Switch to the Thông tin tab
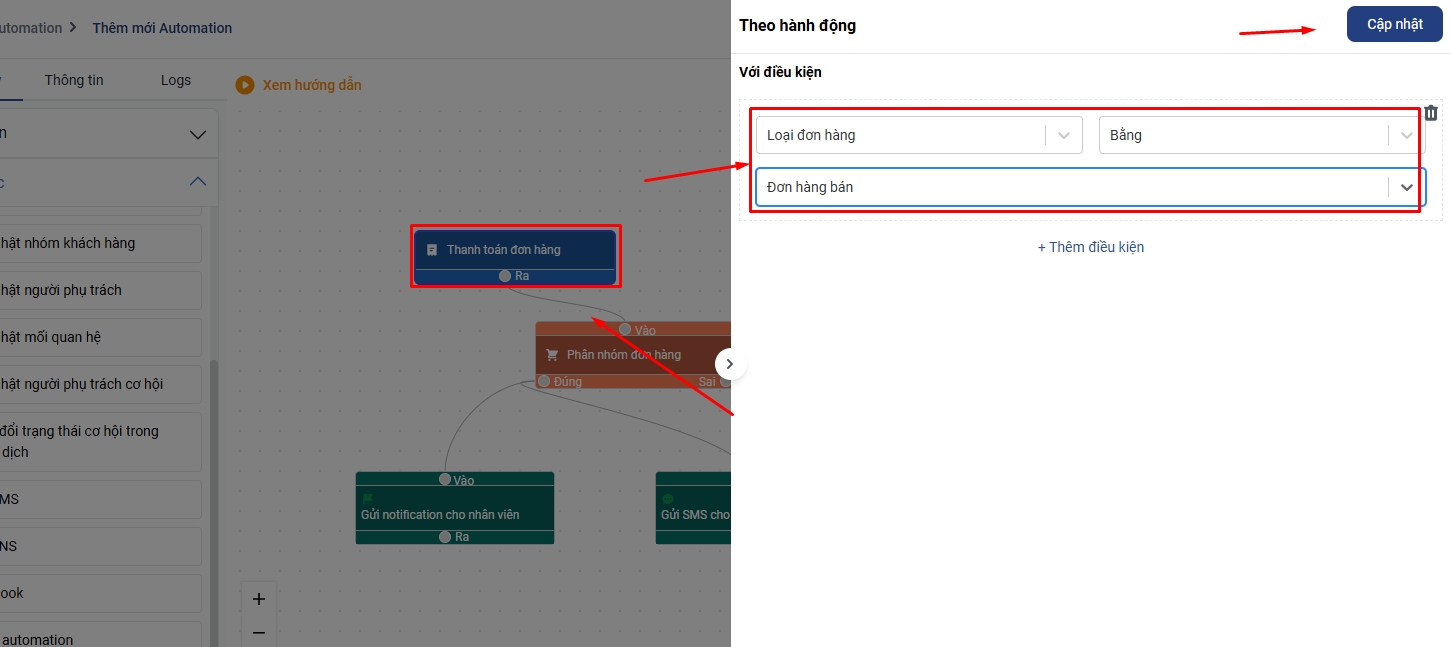 (74, 80)
